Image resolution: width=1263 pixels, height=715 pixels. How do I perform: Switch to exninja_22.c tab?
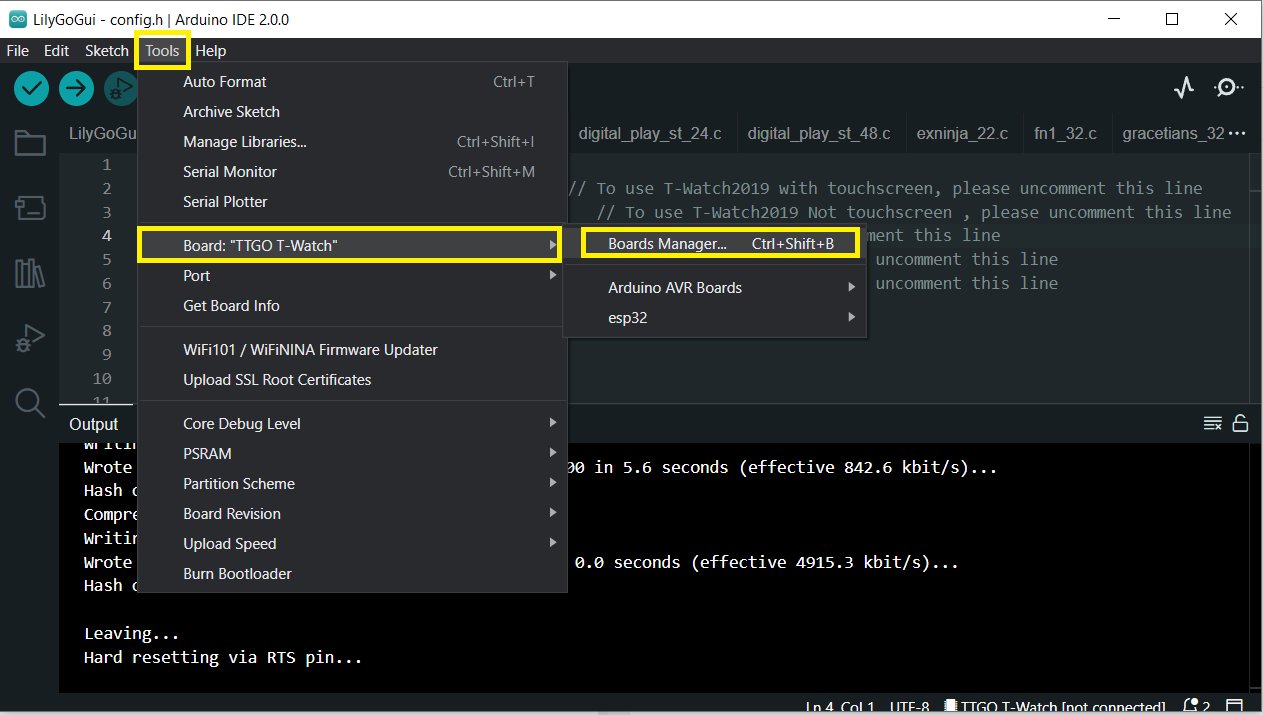point(962,133)
